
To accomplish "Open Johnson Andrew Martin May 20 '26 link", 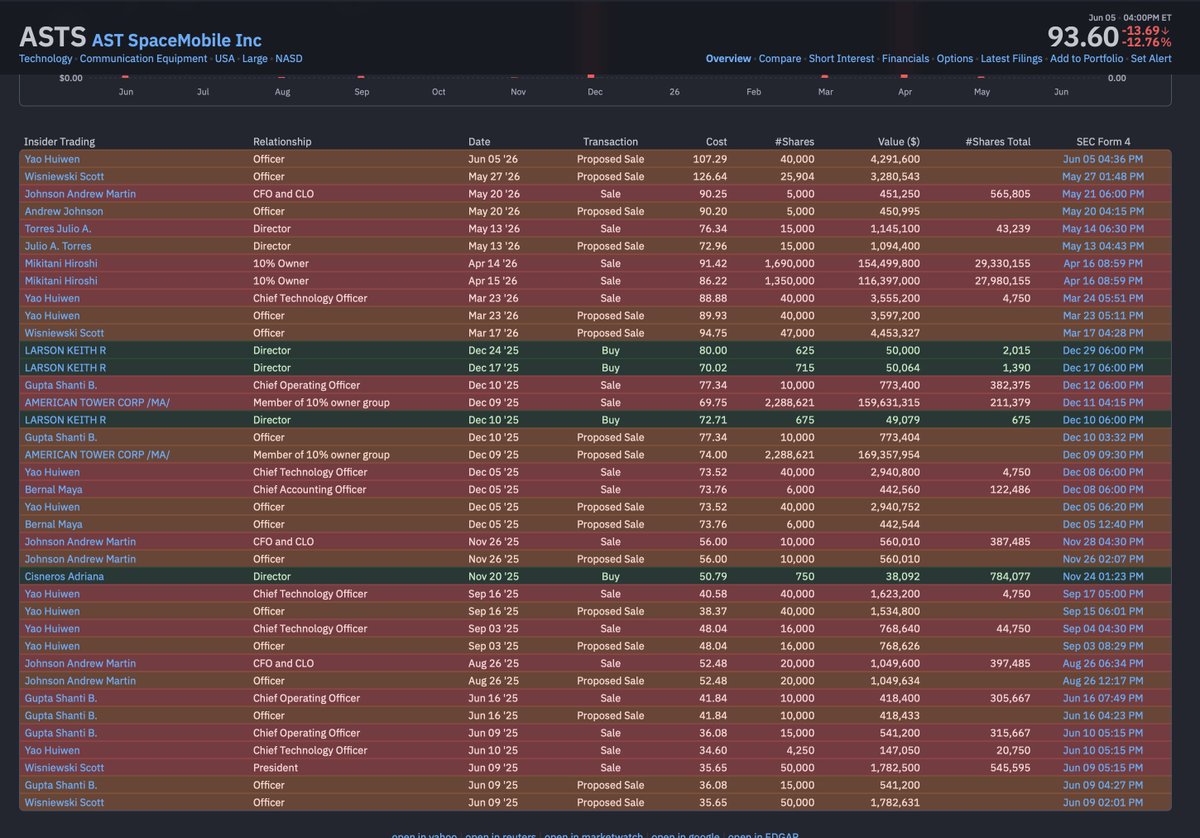I will (80, 194).
